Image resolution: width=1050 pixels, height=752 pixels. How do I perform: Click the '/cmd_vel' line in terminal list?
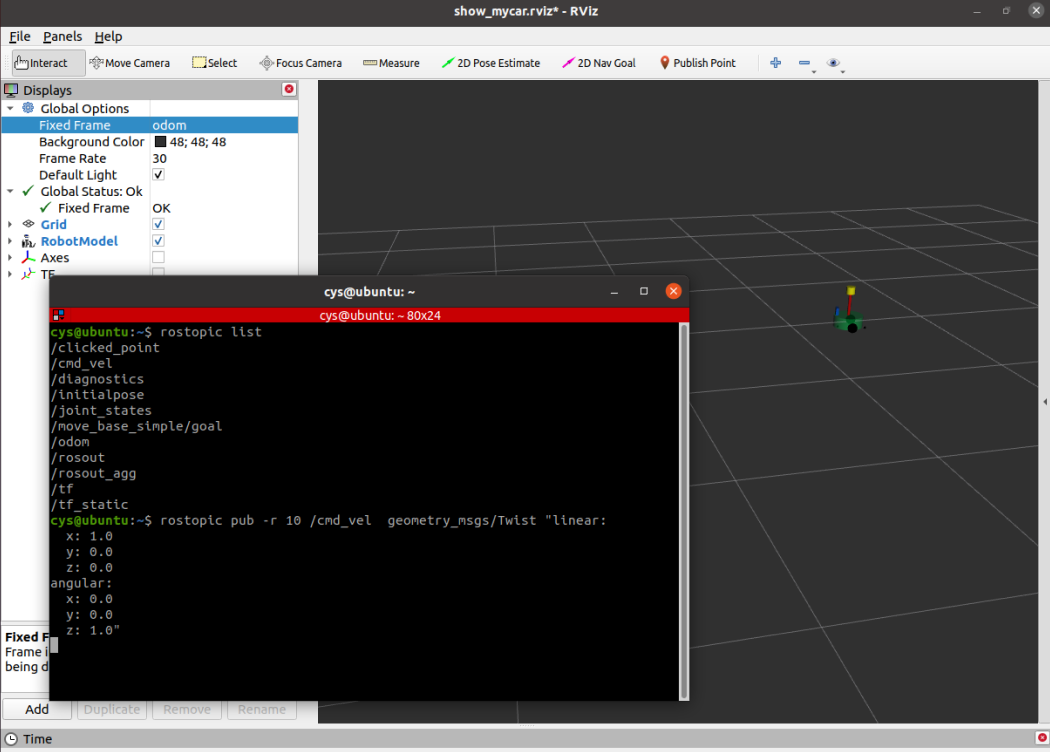tap(82, 364)
